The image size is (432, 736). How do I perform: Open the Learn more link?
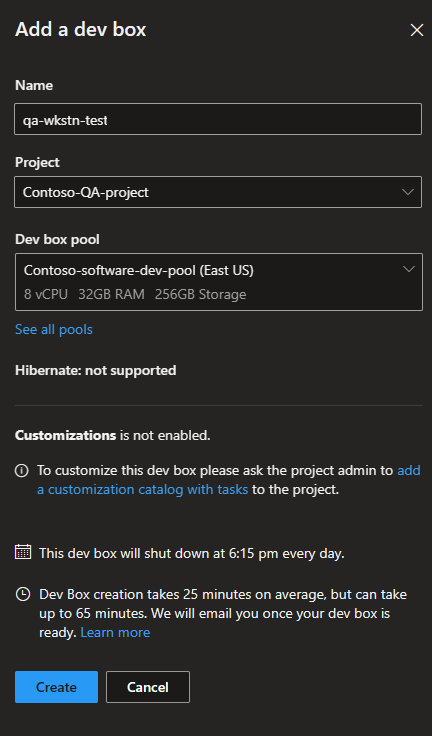click(115, 632)
